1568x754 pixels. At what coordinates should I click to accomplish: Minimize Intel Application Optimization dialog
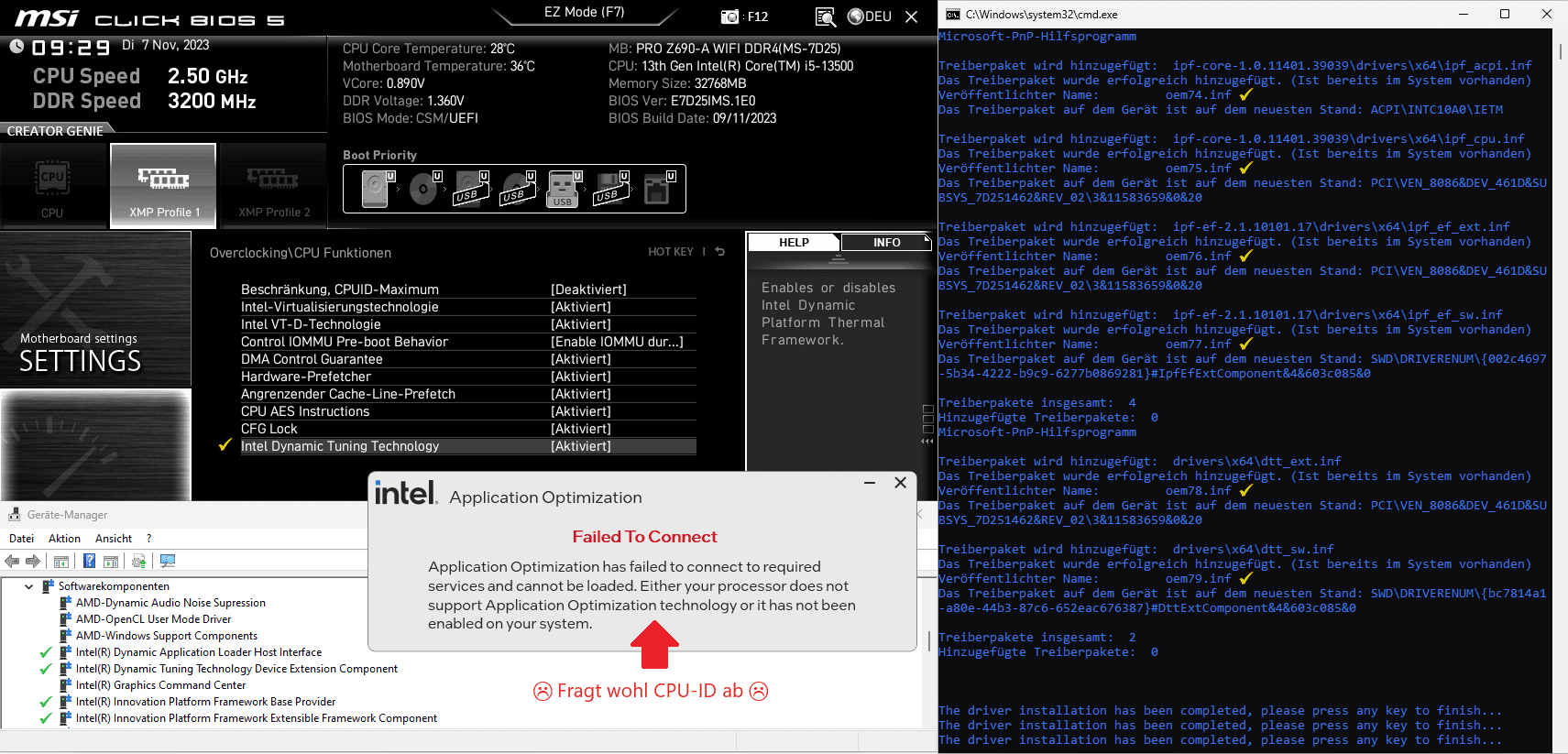(870, 483)
